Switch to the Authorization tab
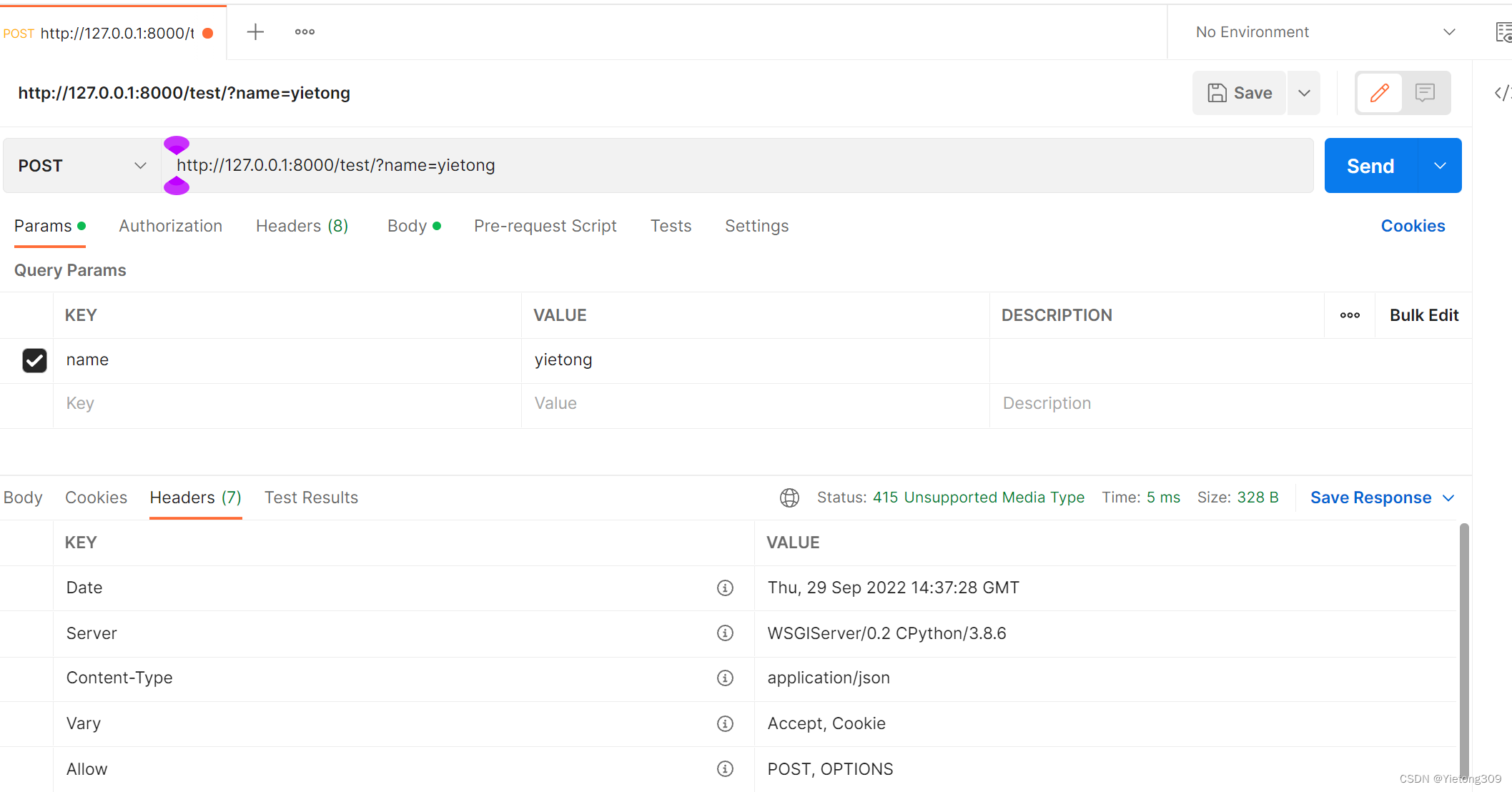This screenshot has height=792, width=1512. pyautogui.click(x=170, y=226)
